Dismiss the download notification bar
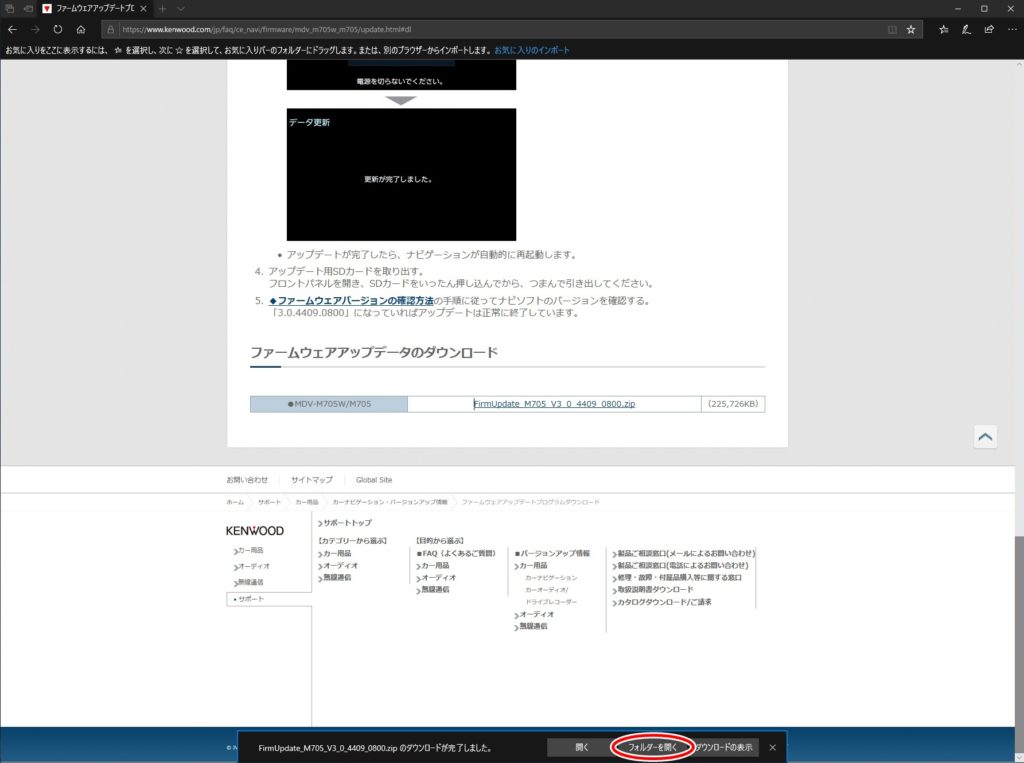This screenshot has height=763, width=1024. coord(773,747)
